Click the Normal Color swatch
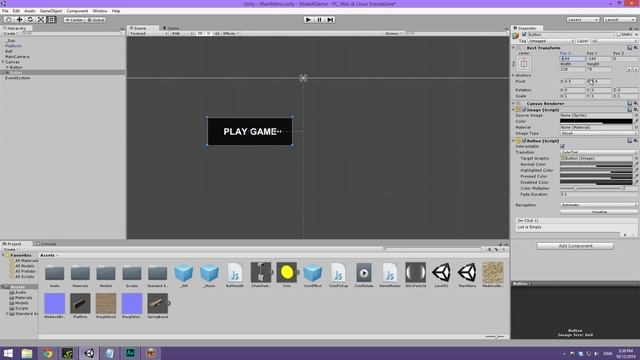The height and width of the screenshot is (360, 640). coord(596,164)
